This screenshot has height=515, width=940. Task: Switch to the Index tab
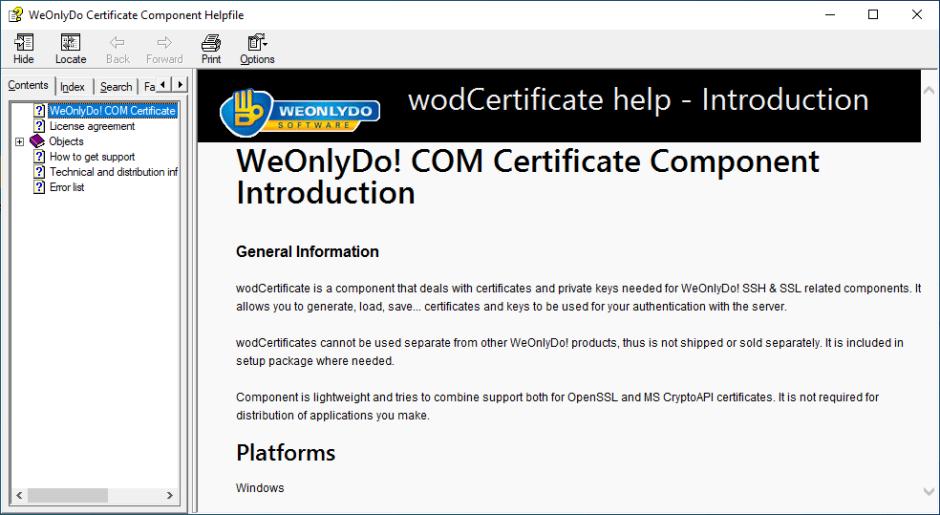(x=73, y=87)
